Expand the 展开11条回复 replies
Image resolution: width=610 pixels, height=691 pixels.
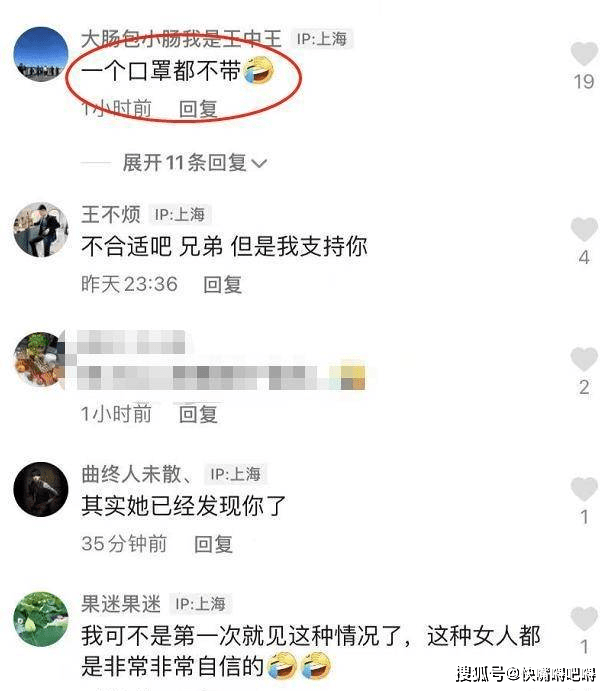194,163
